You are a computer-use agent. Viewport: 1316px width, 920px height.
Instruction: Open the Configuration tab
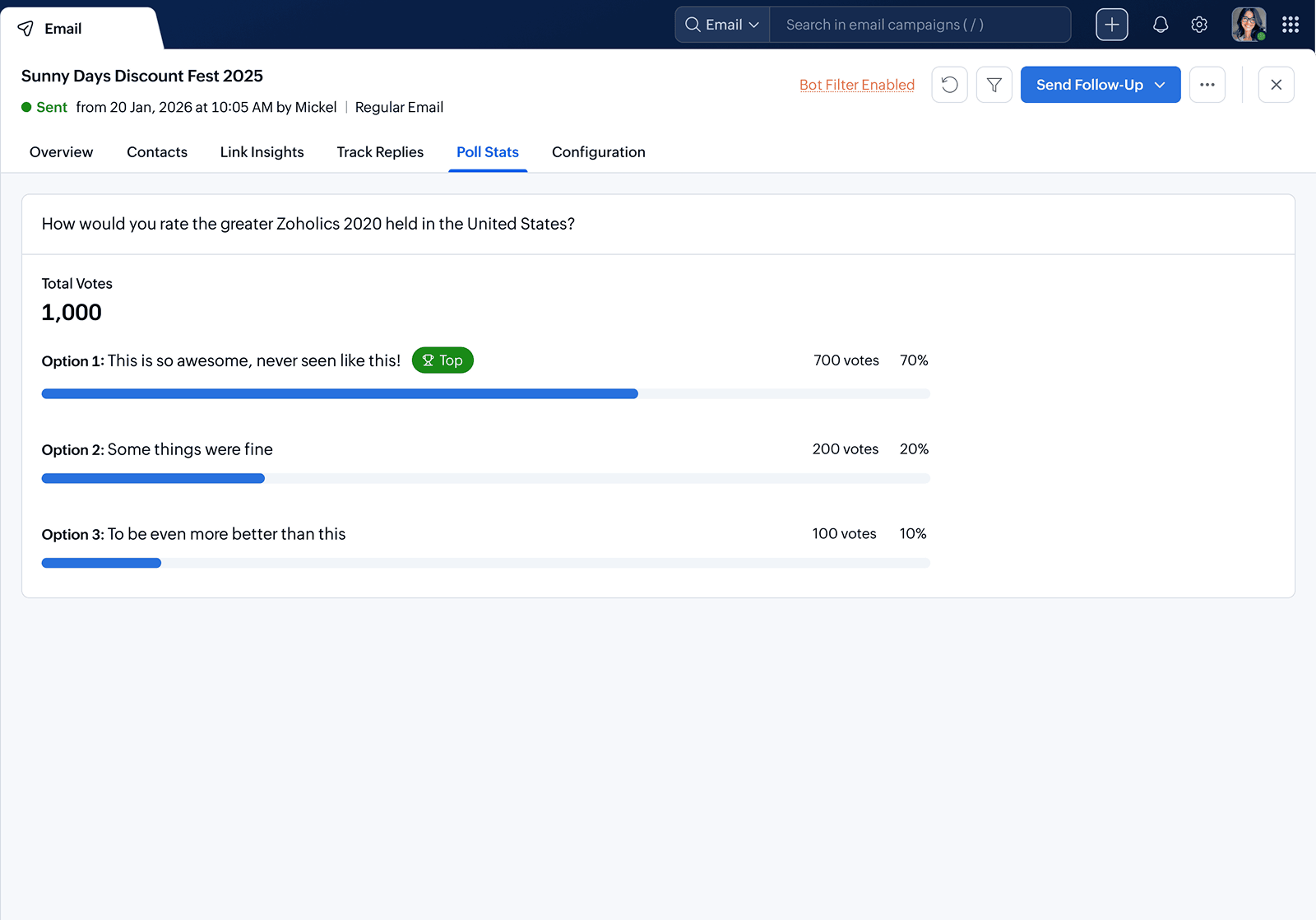pos(599,152)
